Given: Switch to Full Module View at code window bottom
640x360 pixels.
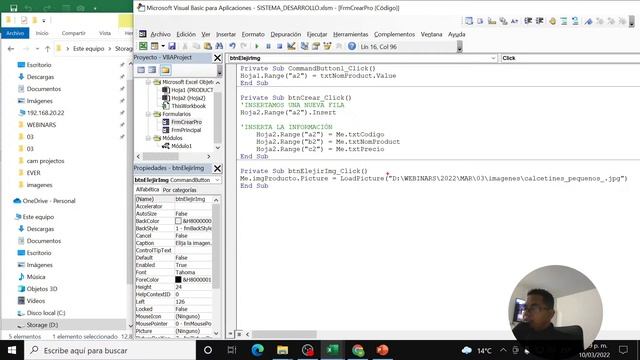Looking at the screenshot, I should (x=239, y=334).
